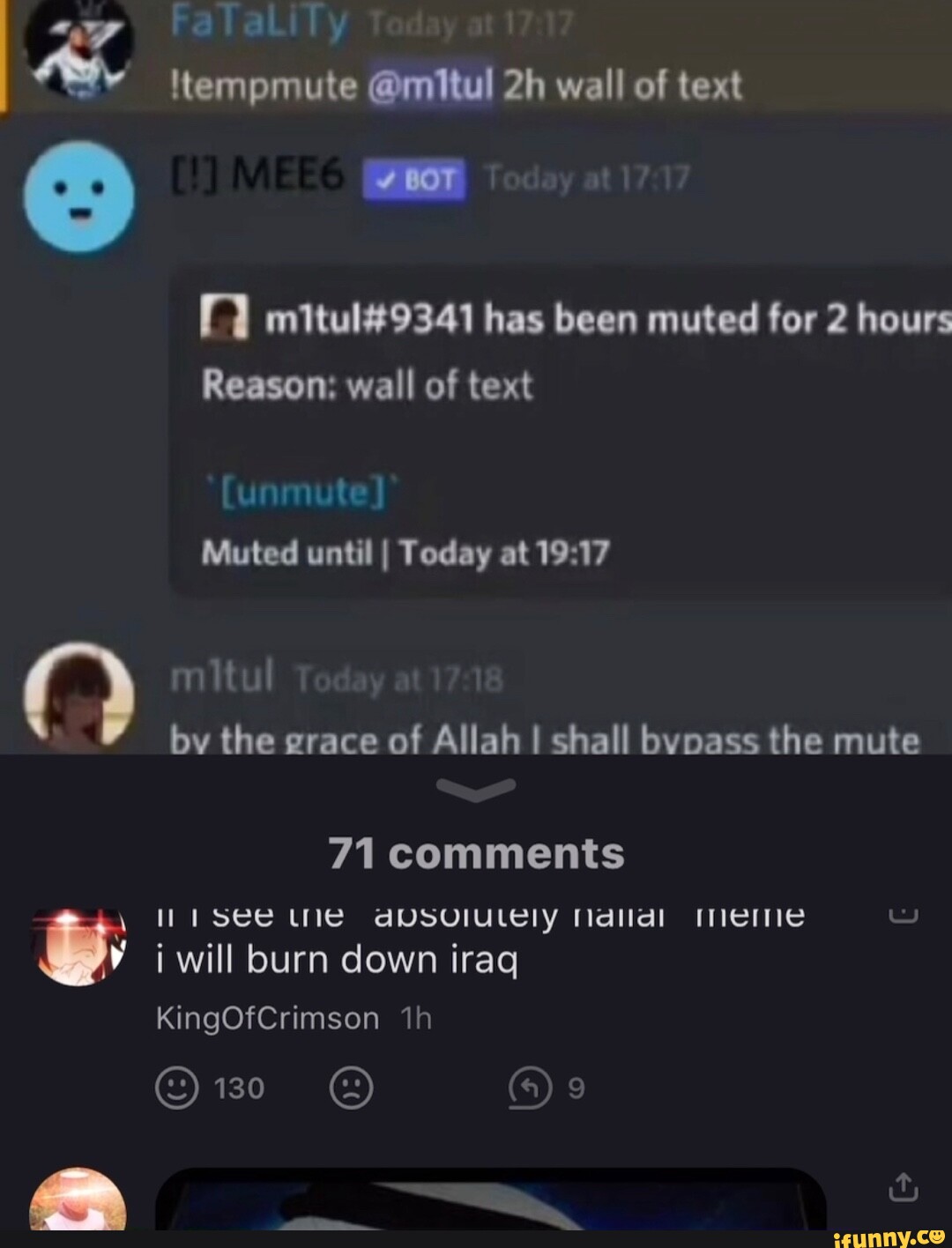Click FaTaLiTy's profile avatar

(x=78, y=46)
